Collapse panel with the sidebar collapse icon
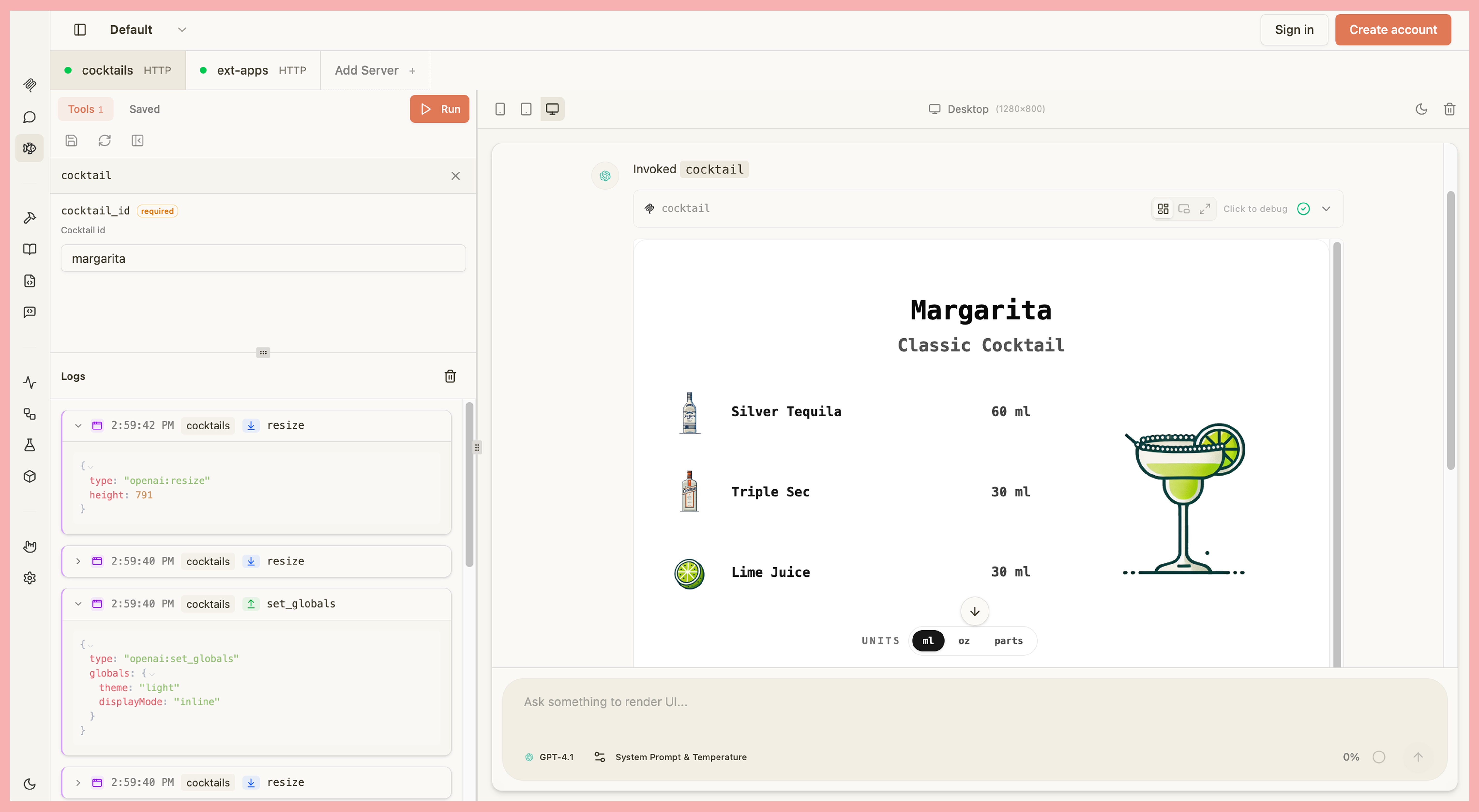The height and width of the screenshot is (812, 1479). point(138,141)
